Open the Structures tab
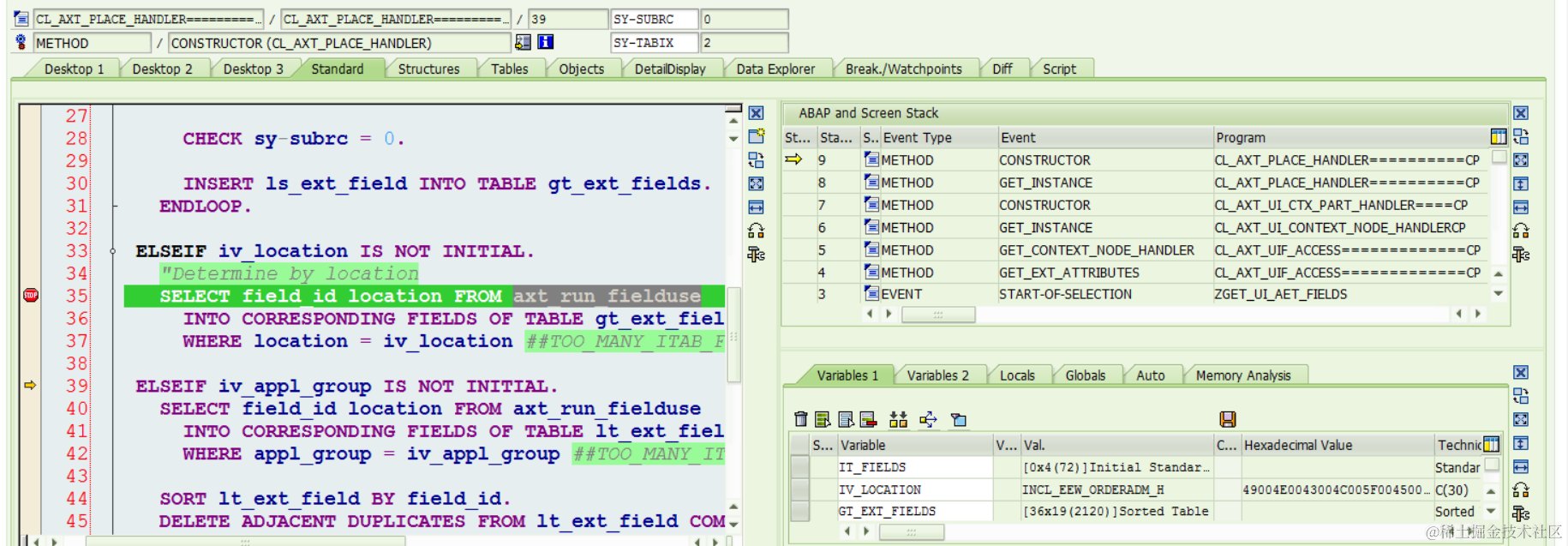1568x546 pixels. click(x=428, y=69)
